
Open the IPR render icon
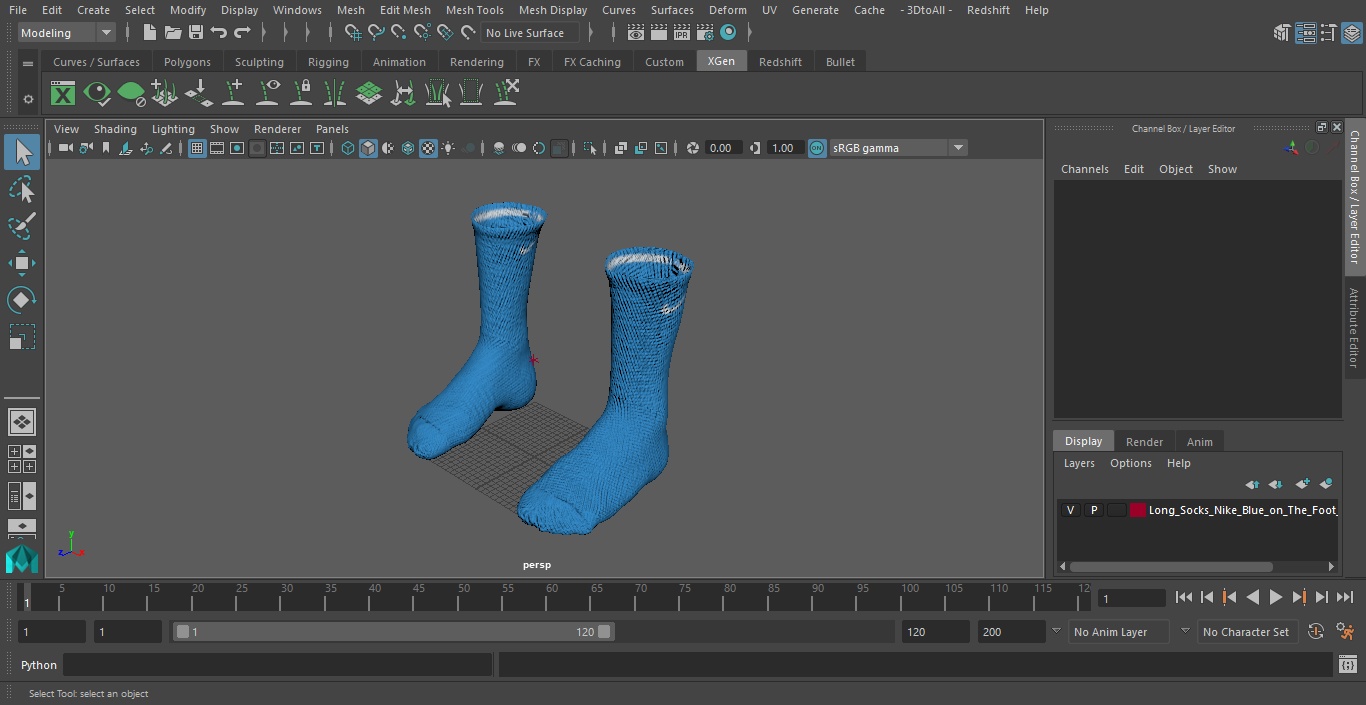(682, 33)
